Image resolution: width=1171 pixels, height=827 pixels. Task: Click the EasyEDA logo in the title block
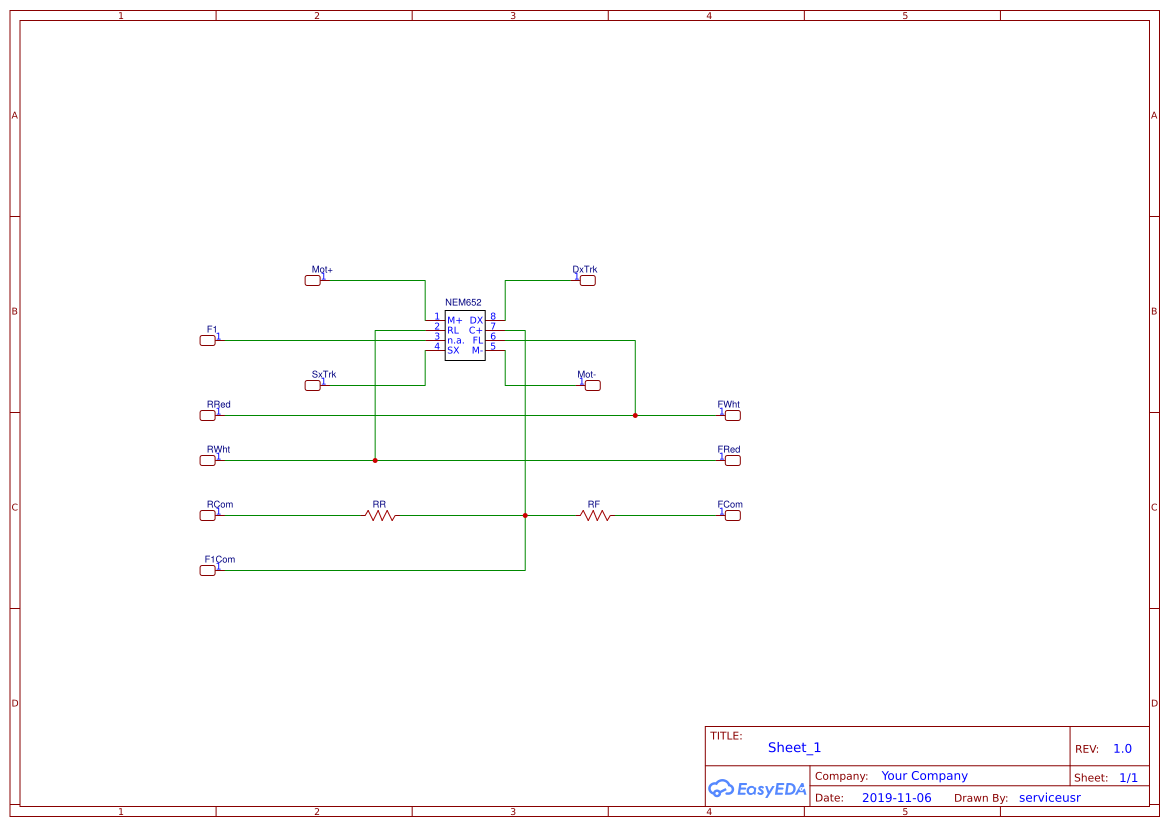coord(757,789)
